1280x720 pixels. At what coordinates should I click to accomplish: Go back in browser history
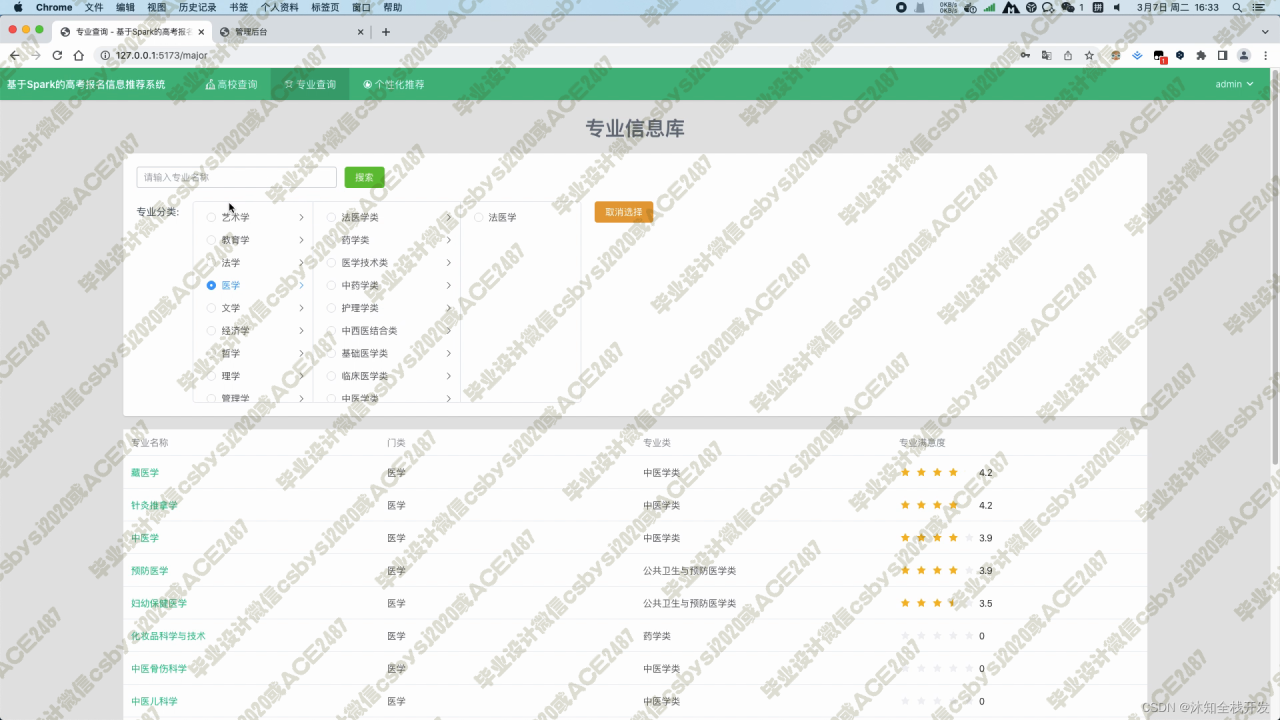coord(14,56)
